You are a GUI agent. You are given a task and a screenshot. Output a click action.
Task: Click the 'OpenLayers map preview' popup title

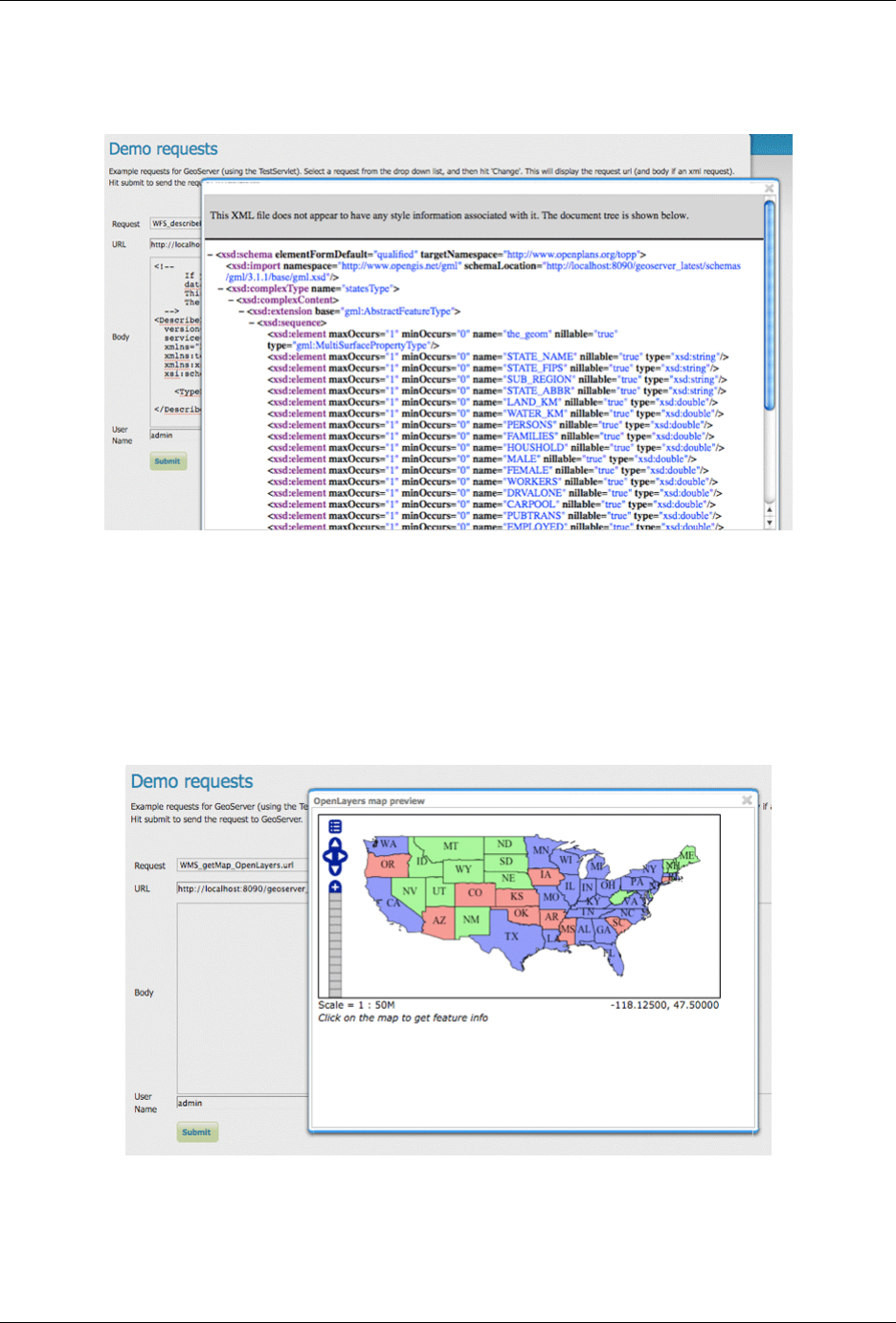369,801
